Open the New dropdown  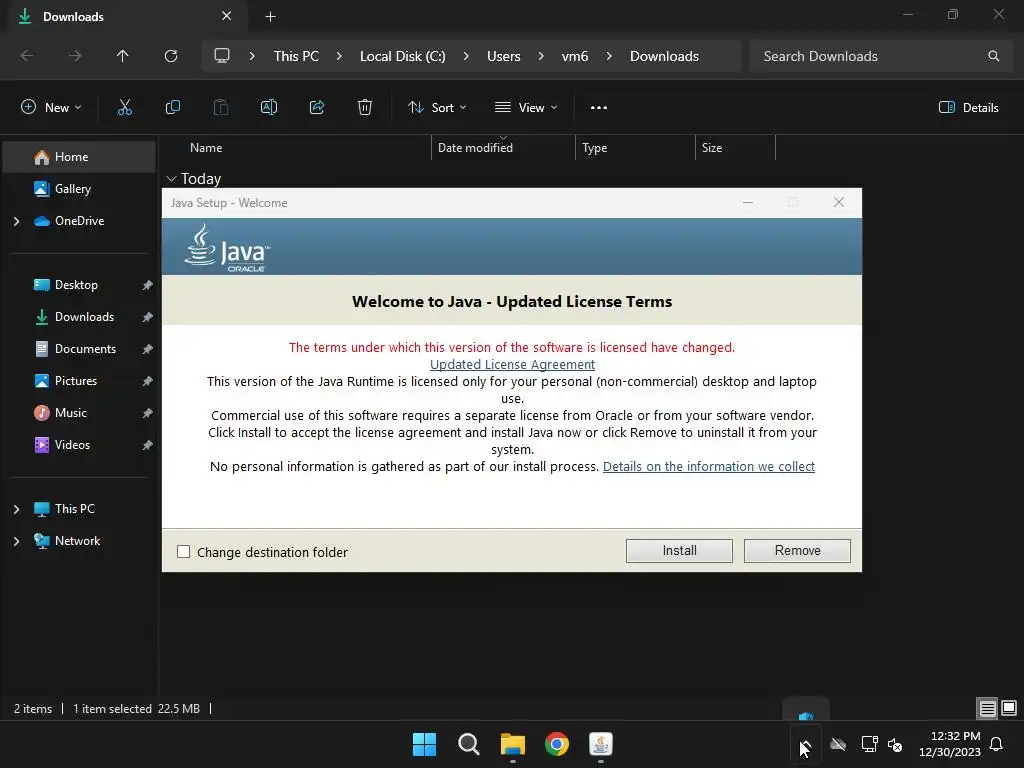click(52, 108)
